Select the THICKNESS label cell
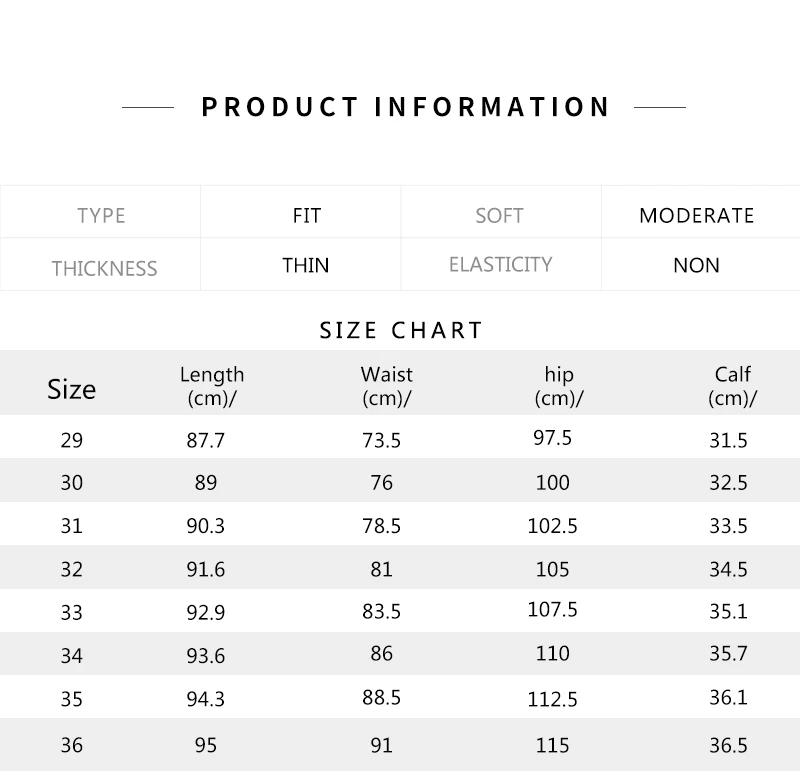Screen dimensions: 800x771 pyautogui.click(x=104, y=268)
